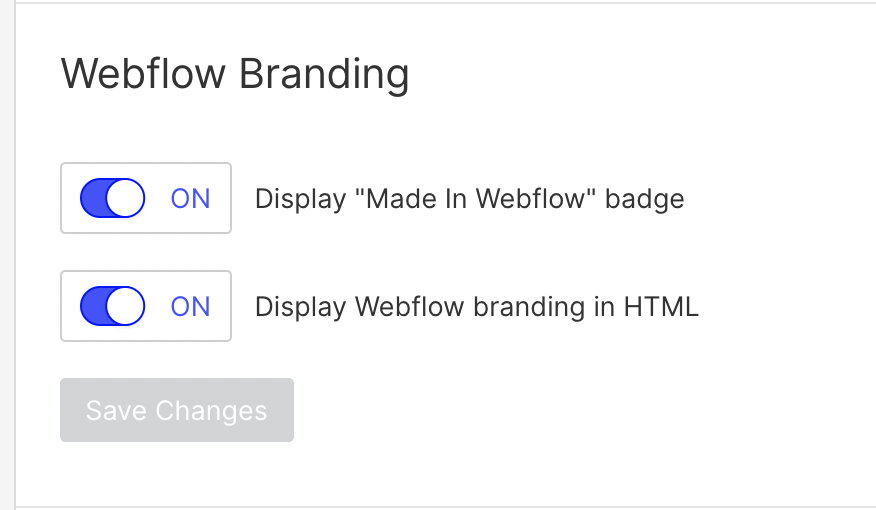Click the Save Changes button

177,410
